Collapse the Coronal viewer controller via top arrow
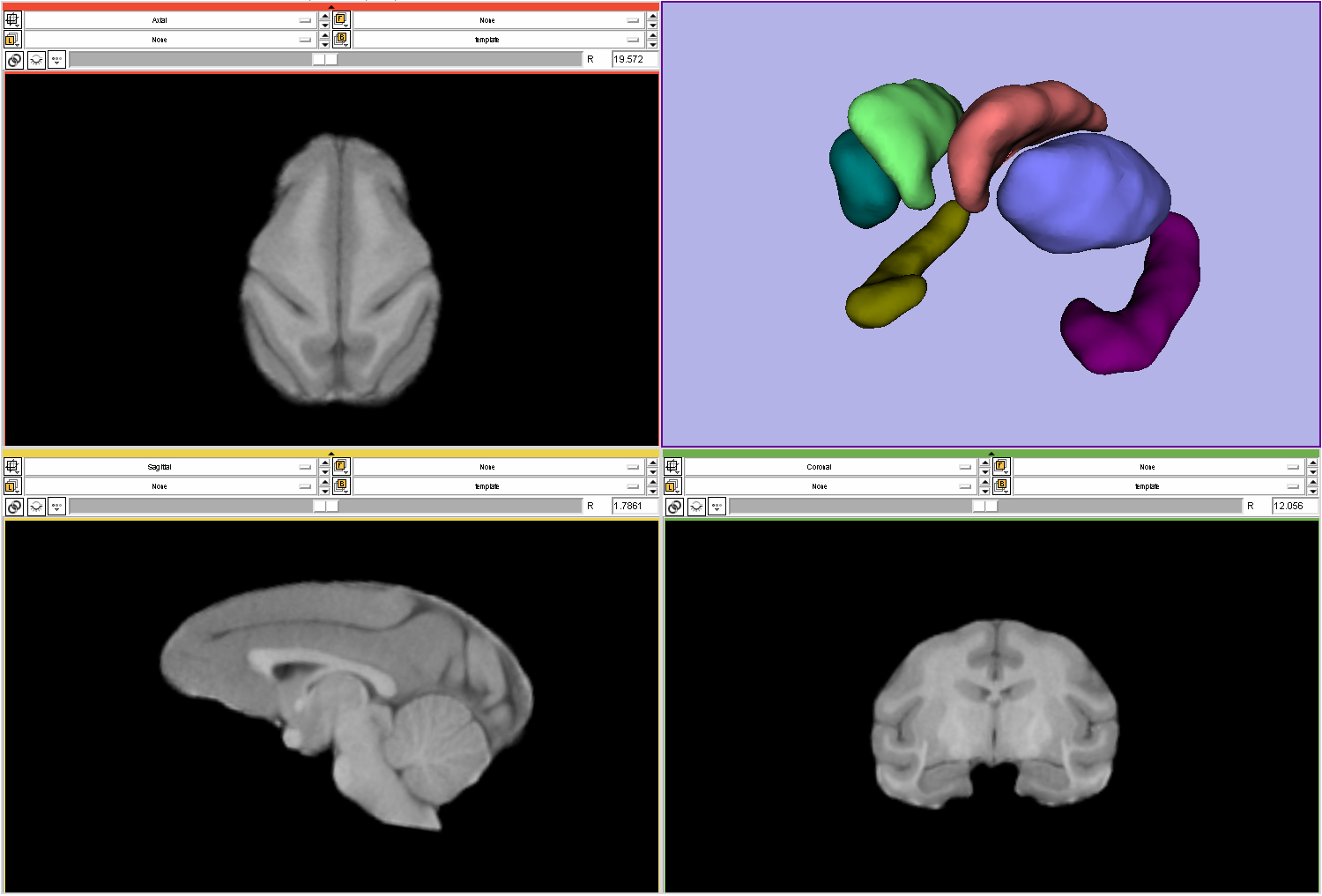1322x896 pixels. coord(991,454)
